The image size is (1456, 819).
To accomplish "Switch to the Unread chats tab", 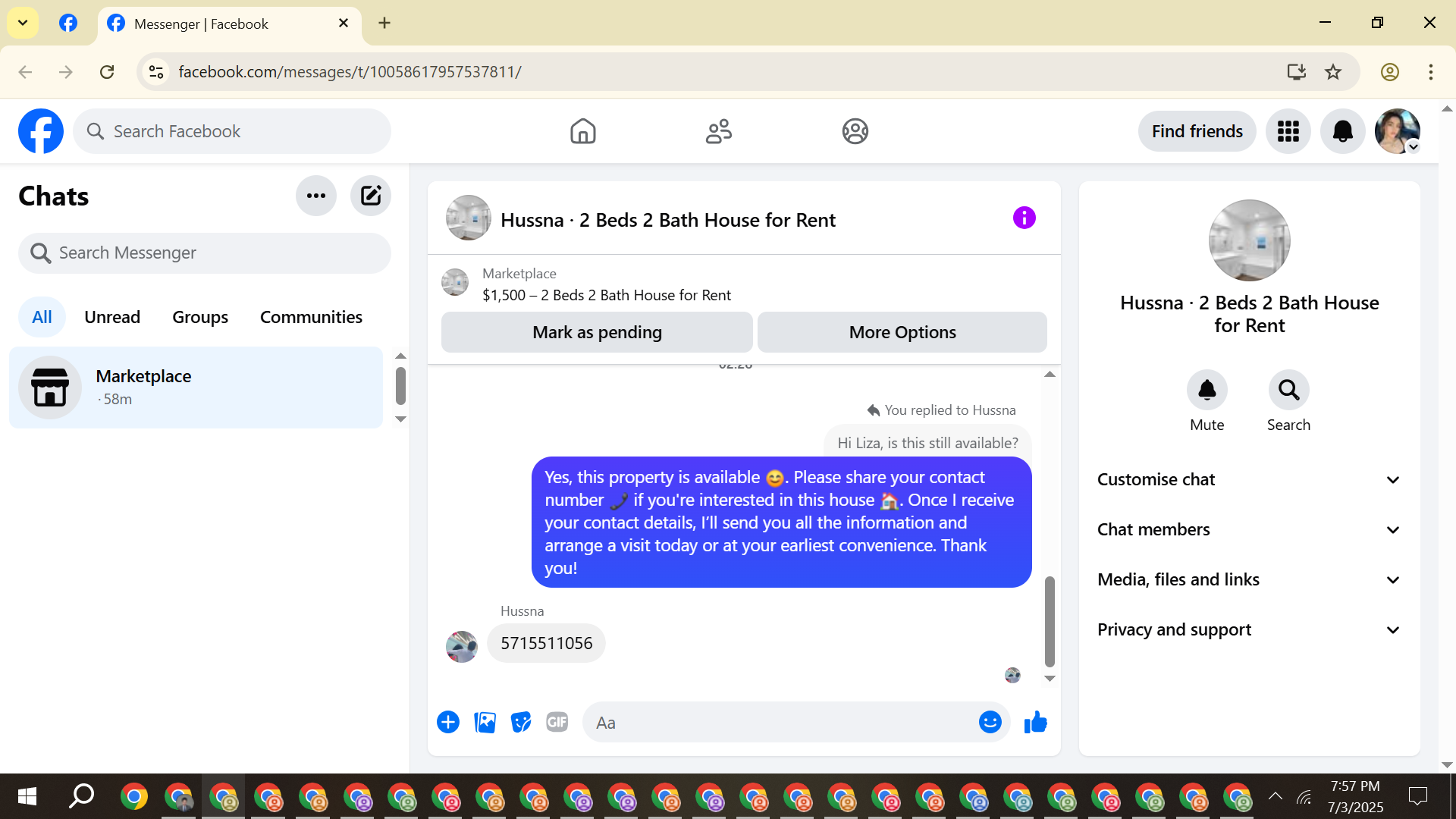I will pyautogui.click(x=112, y=317).
